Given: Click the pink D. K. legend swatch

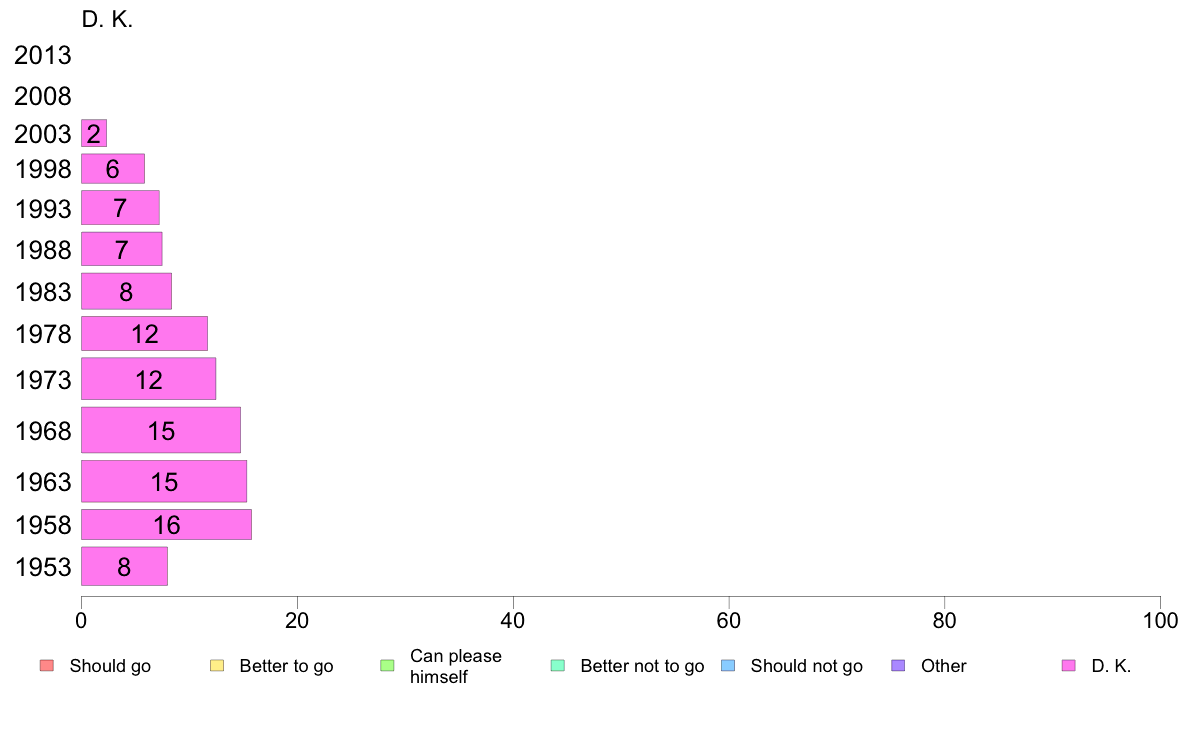Looking at the screenshot, I should (x=1068, y=666).
